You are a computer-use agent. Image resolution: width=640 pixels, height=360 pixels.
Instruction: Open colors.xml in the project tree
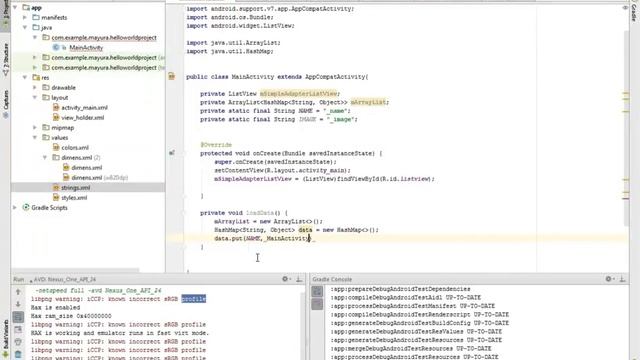tap(75, 148)
